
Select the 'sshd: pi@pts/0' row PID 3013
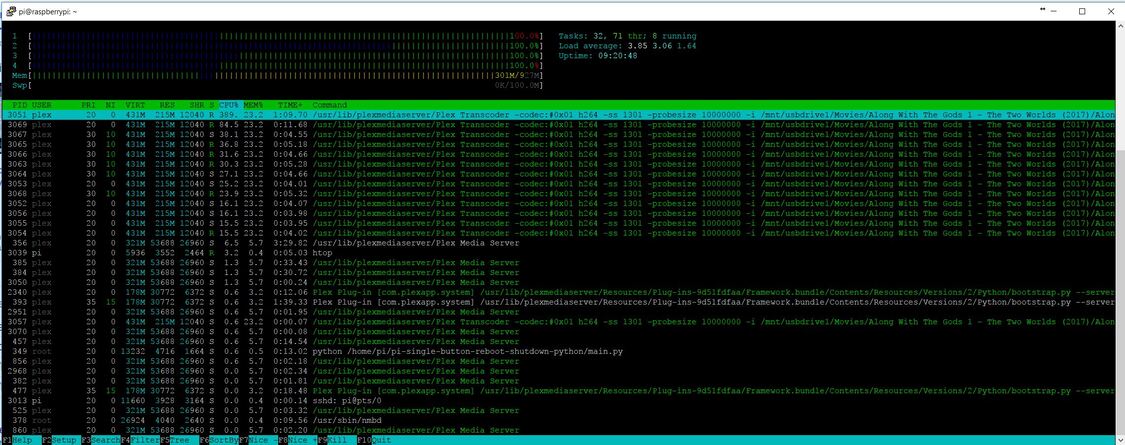click(560, 400)
